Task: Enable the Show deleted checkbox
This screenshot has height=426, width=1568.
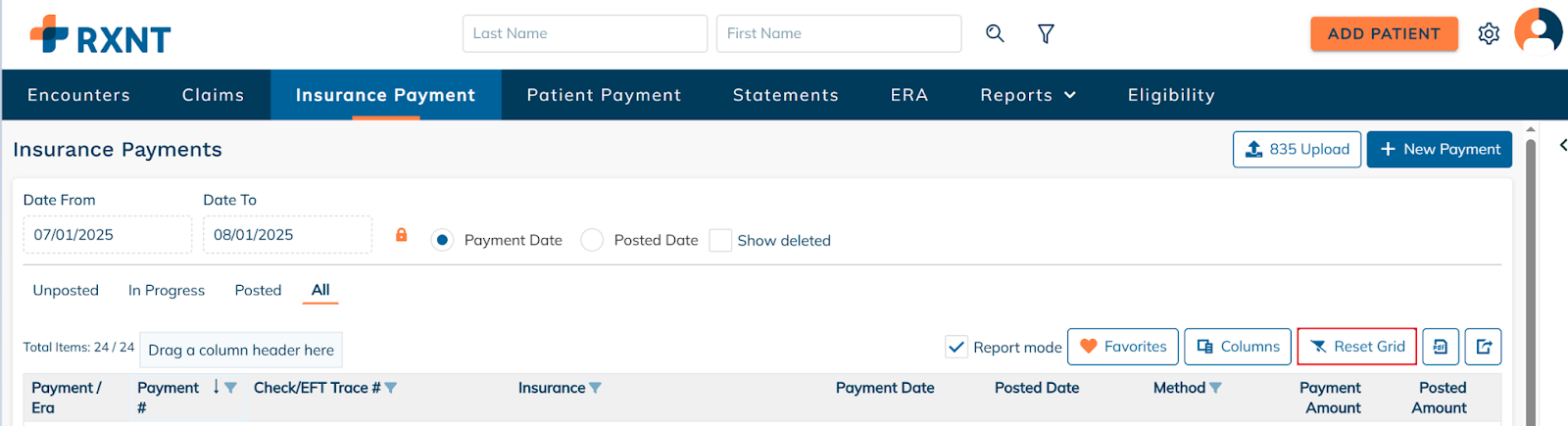Action: (720, 240)
